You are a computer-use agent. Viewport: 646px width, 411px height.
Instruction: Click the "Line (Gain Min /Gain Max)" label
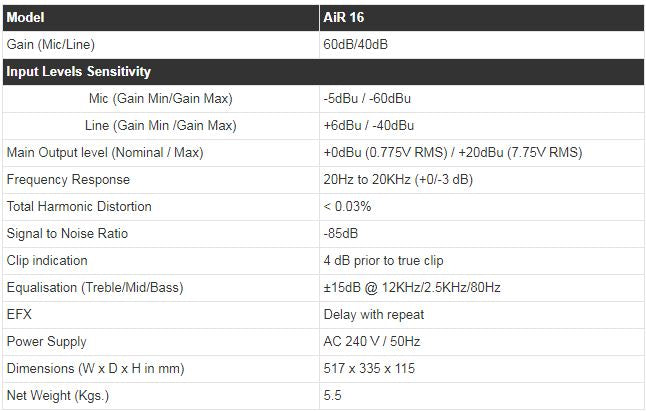tap(160, 126)
